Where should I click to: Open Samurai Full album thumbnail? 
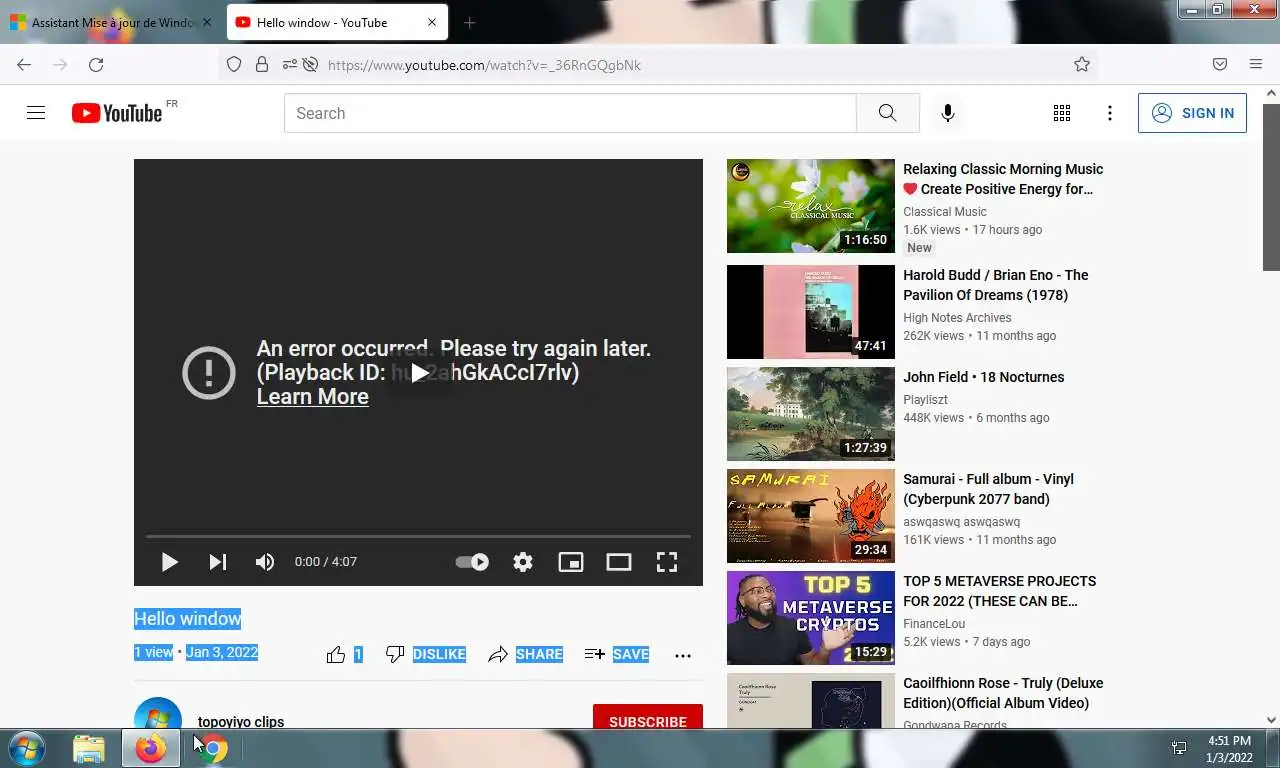pos(811,516)
